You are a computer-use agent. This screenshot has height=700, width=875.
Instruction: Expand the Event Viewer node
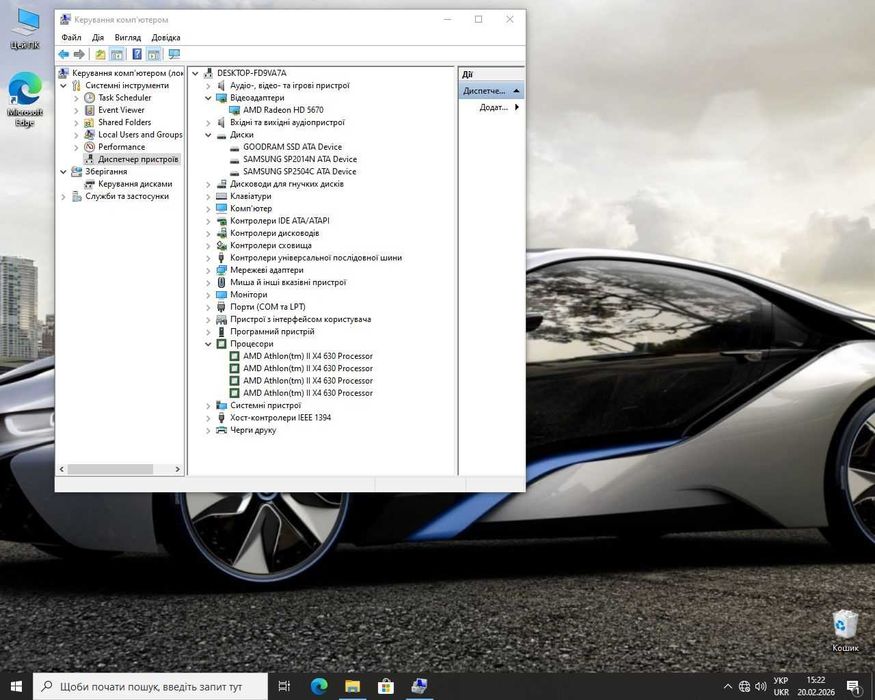tap(76, 110)
